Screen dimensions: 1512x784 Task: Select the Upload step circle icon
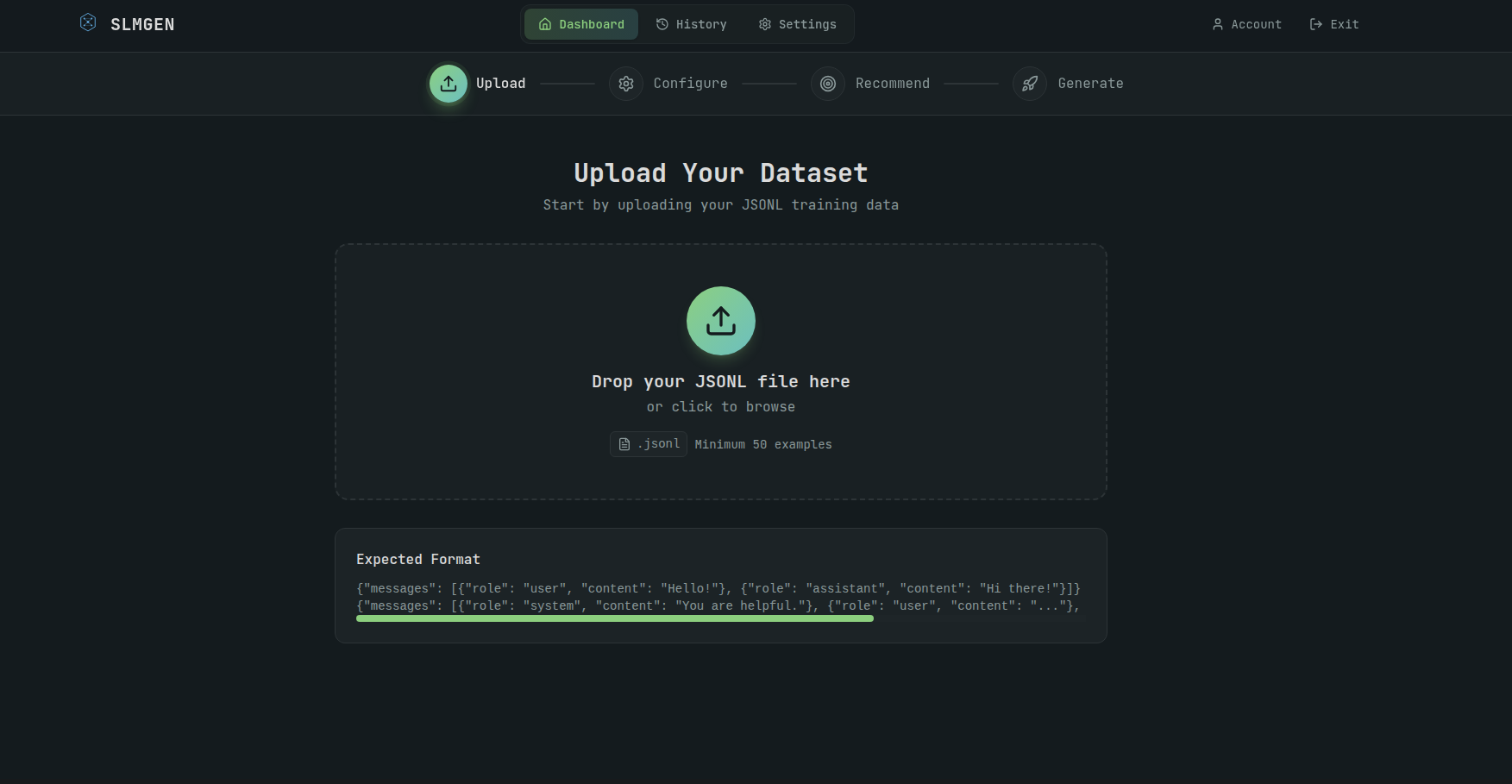point(449,84)
